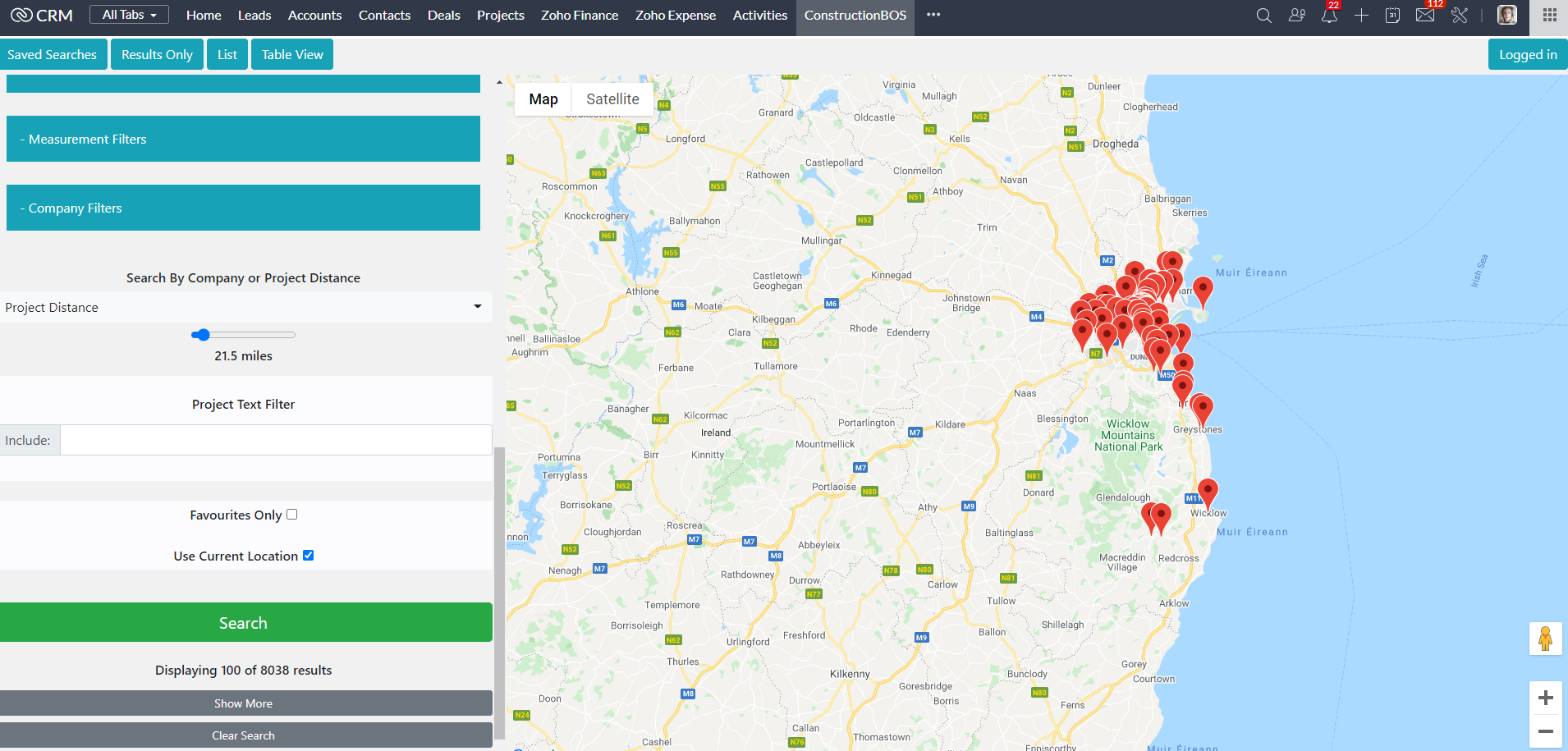
Task: Uncheck Use Current Location checkbox
Action: click(x=309, y=556)
